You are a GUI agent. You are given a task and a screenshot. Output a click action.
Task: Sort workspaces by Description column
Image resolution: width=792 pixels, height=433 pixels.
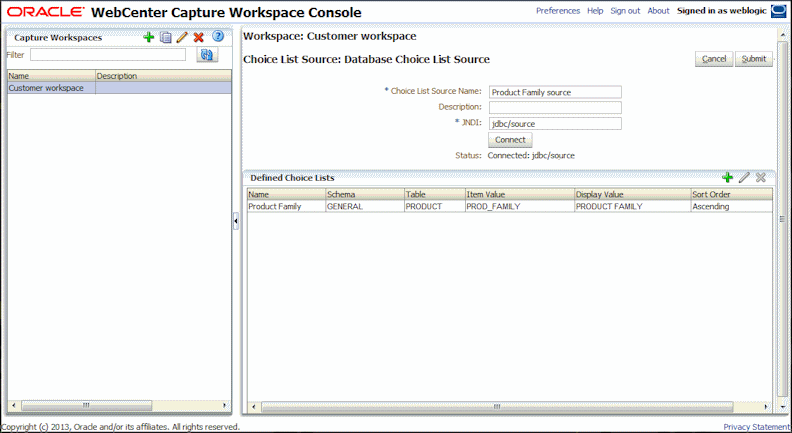(x=163, y=76)
